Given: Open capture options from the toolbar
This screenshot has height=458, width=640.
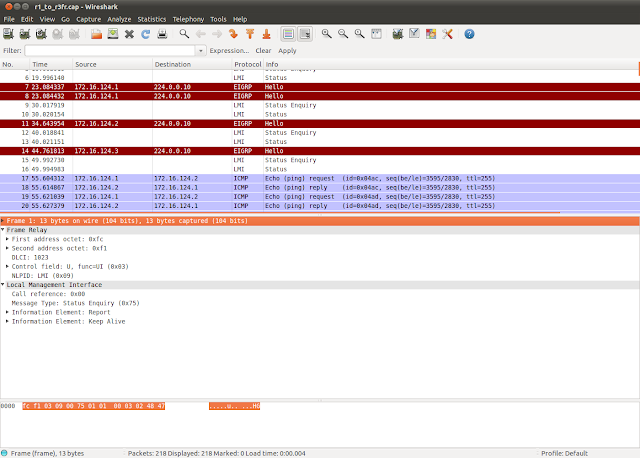Looking at the screenshot, I should 24,34.
